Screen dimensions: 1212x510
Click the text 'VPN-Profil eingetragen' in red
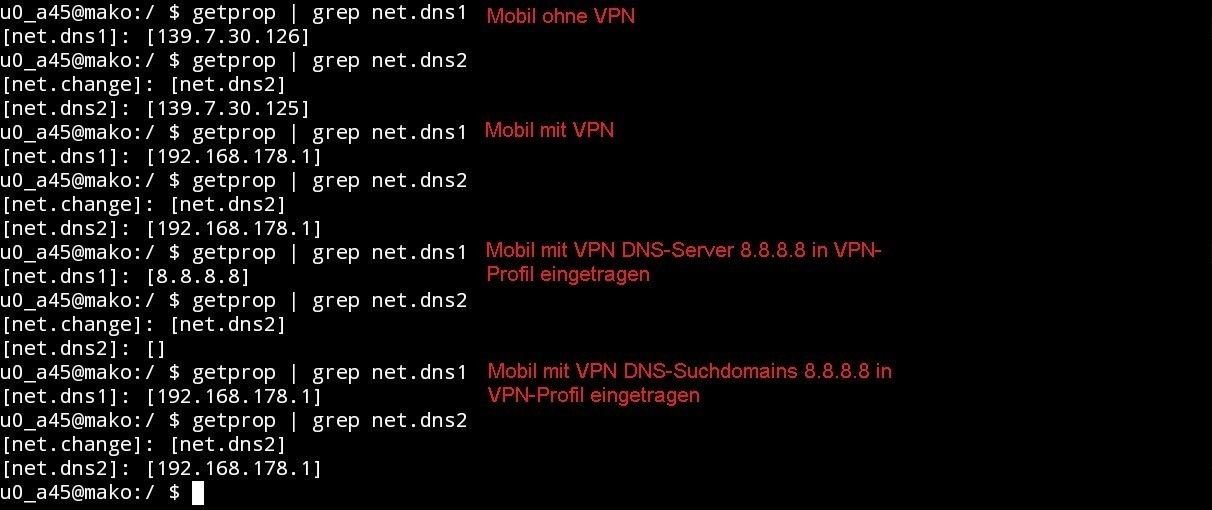point(594,395)
